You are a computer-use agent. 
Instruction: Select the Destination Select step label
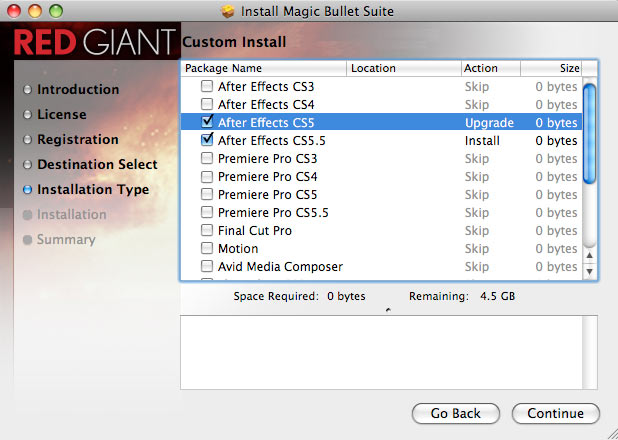click(97, 164)
